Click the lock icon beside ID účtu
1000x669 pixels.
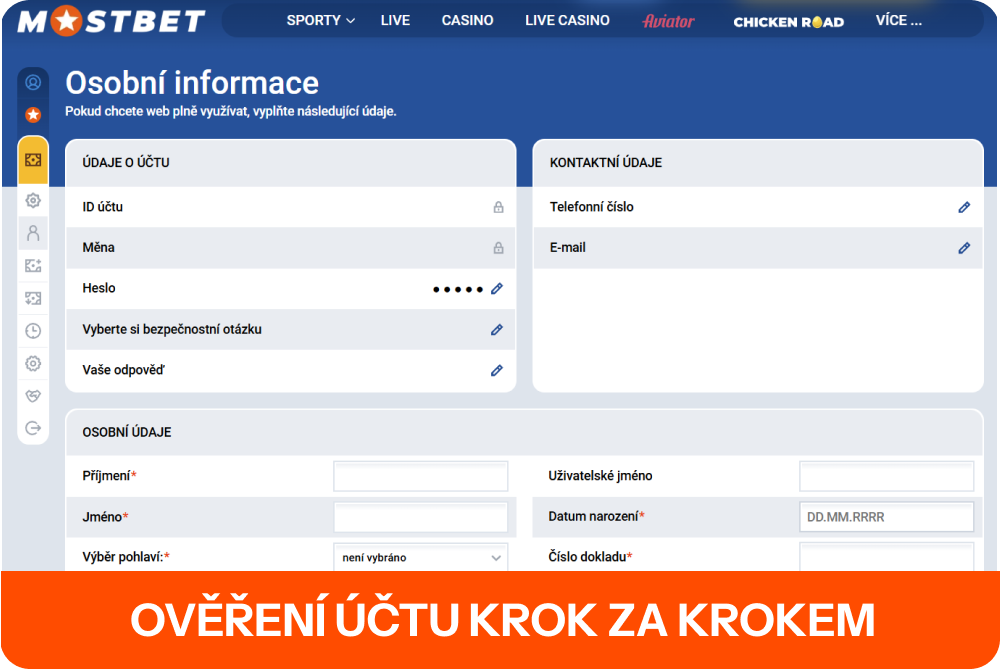click(x=499, y=207)
